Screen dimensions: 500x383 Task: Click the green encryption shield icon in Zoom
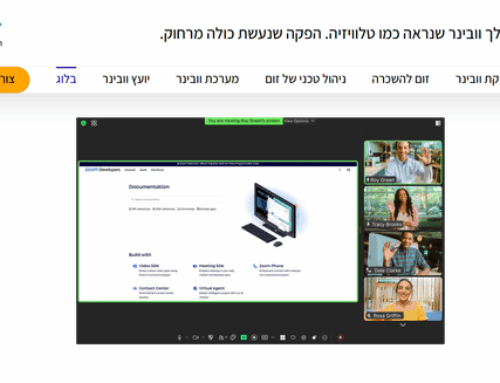pyautogui.click(x=83, y=123)
